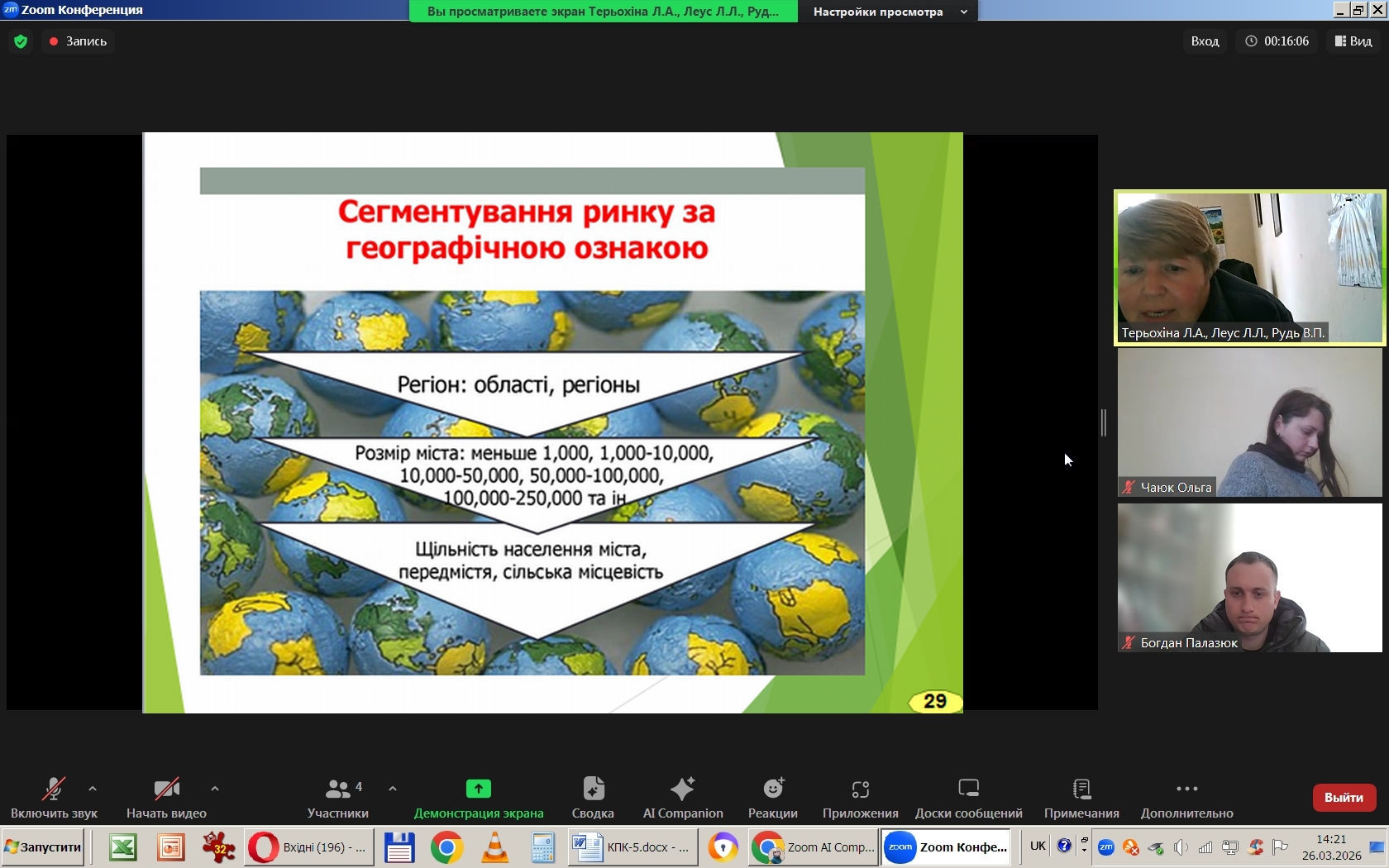Image resolution: width=1389 pixels, height=868 pixels.
Task: Click the red Выйти button
Action: [x=1344, y=798]
